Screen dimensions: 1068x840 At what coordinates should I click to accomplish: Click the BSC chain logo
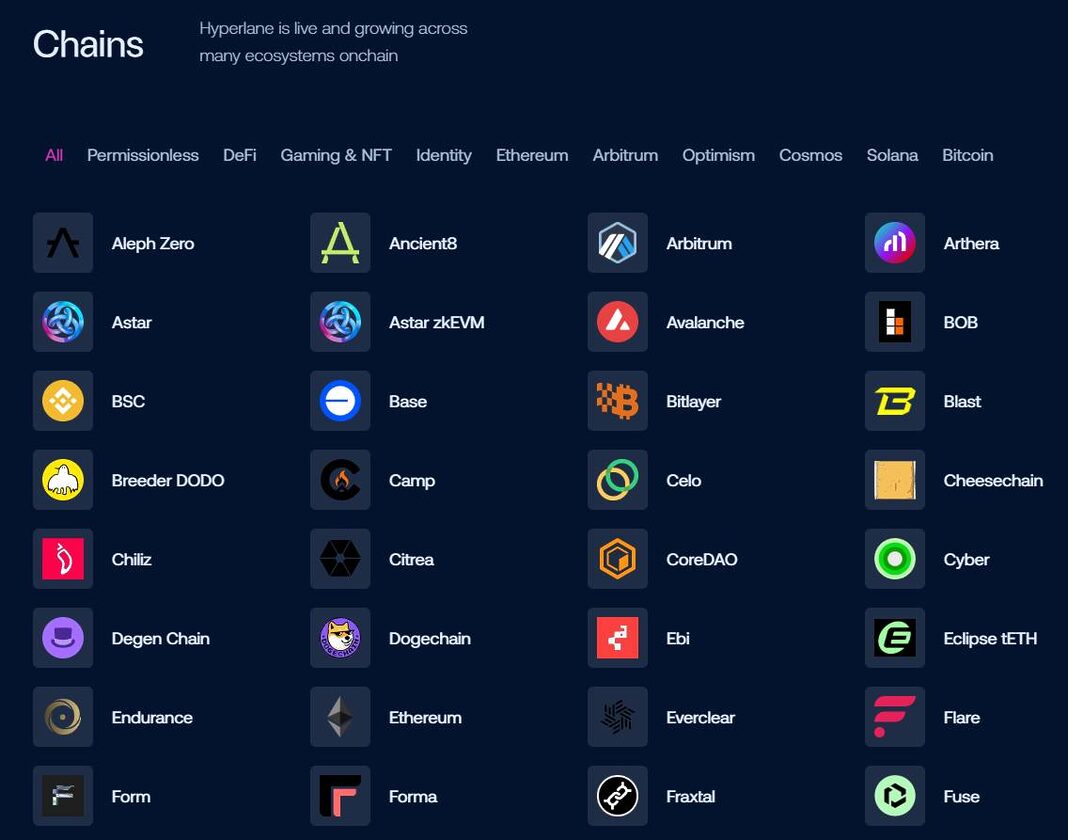tap(63, 401)
